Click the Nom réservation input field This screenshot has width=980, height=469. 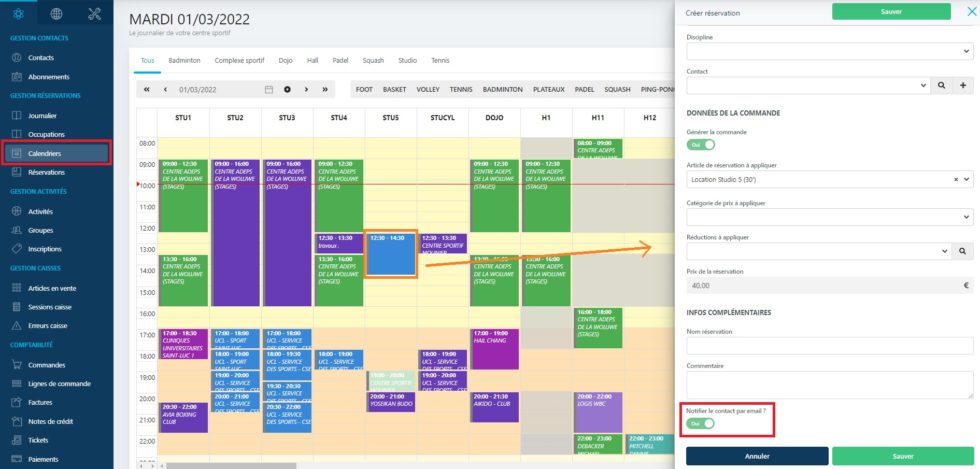click(829, 345)
